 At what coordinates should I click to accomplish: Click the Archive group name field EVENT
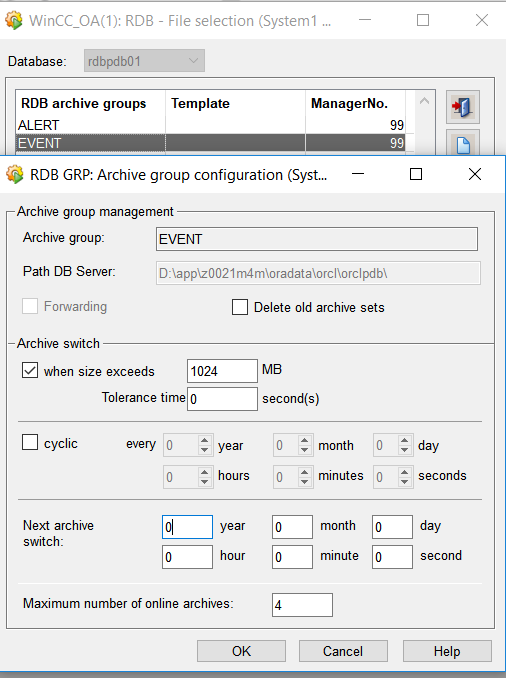coord(317,239)
